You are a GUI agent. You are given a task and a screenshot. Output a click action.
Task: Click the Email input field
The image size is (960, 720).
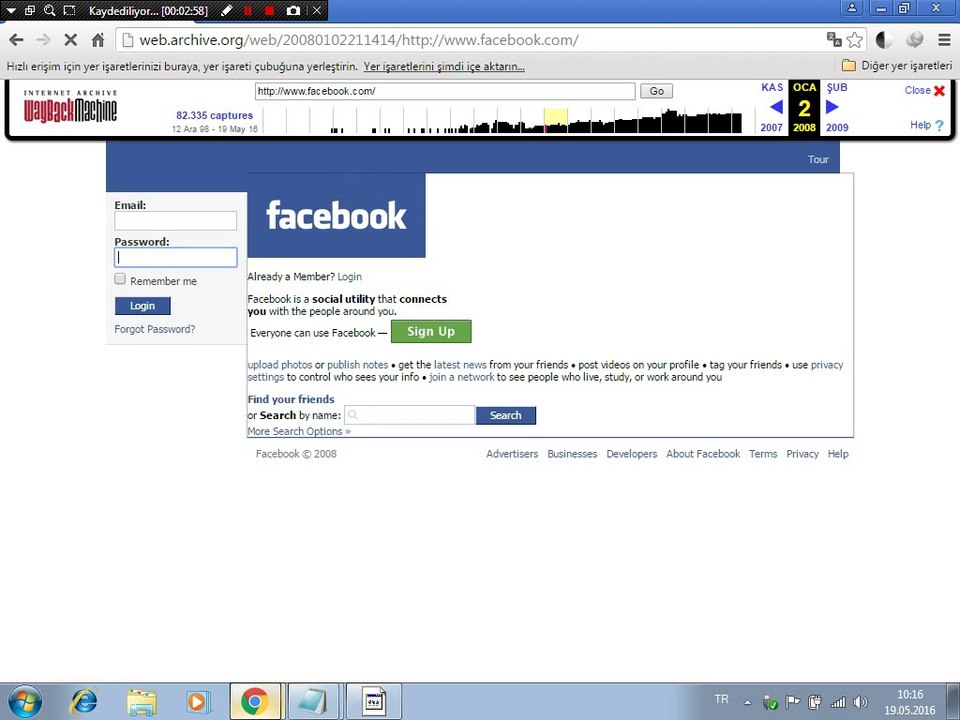[x=176, y=221]
